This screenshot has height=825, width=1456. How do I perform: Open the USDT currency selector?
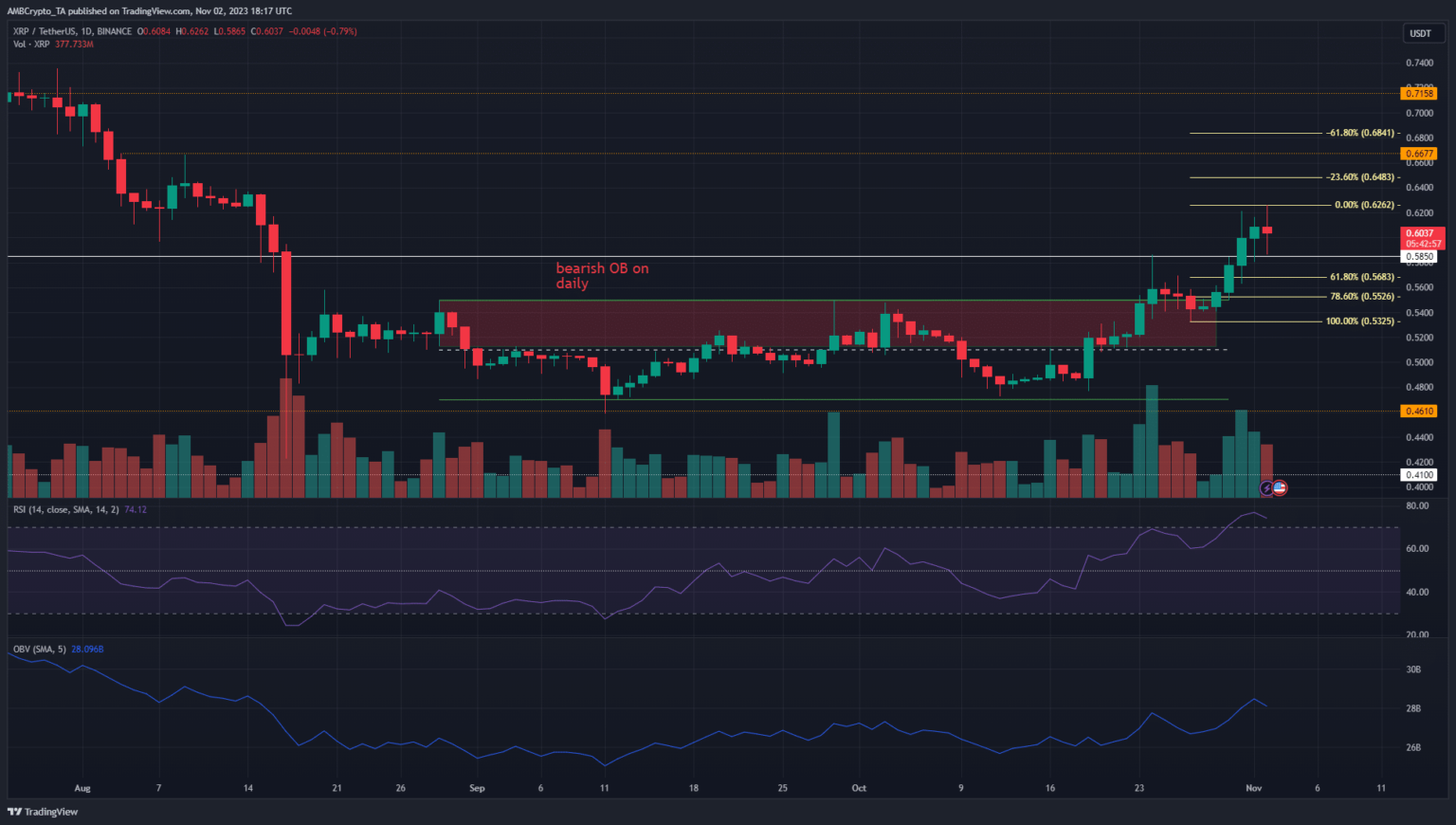click(1420, 33)
